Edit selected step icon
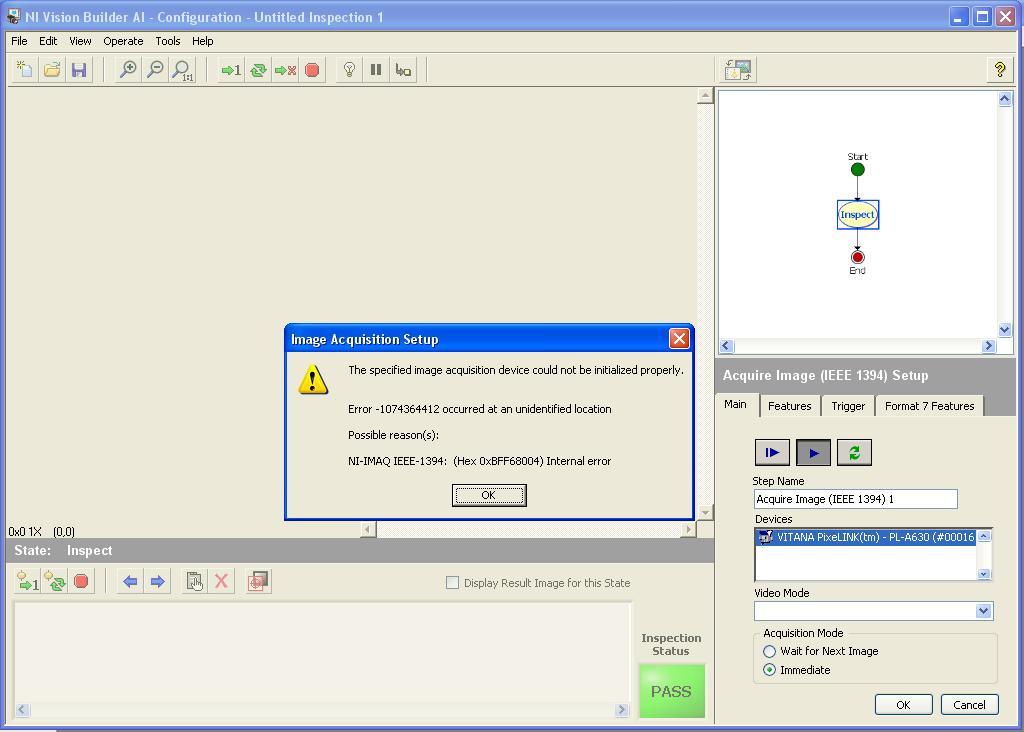The image size is (1024, 732). 195,581
